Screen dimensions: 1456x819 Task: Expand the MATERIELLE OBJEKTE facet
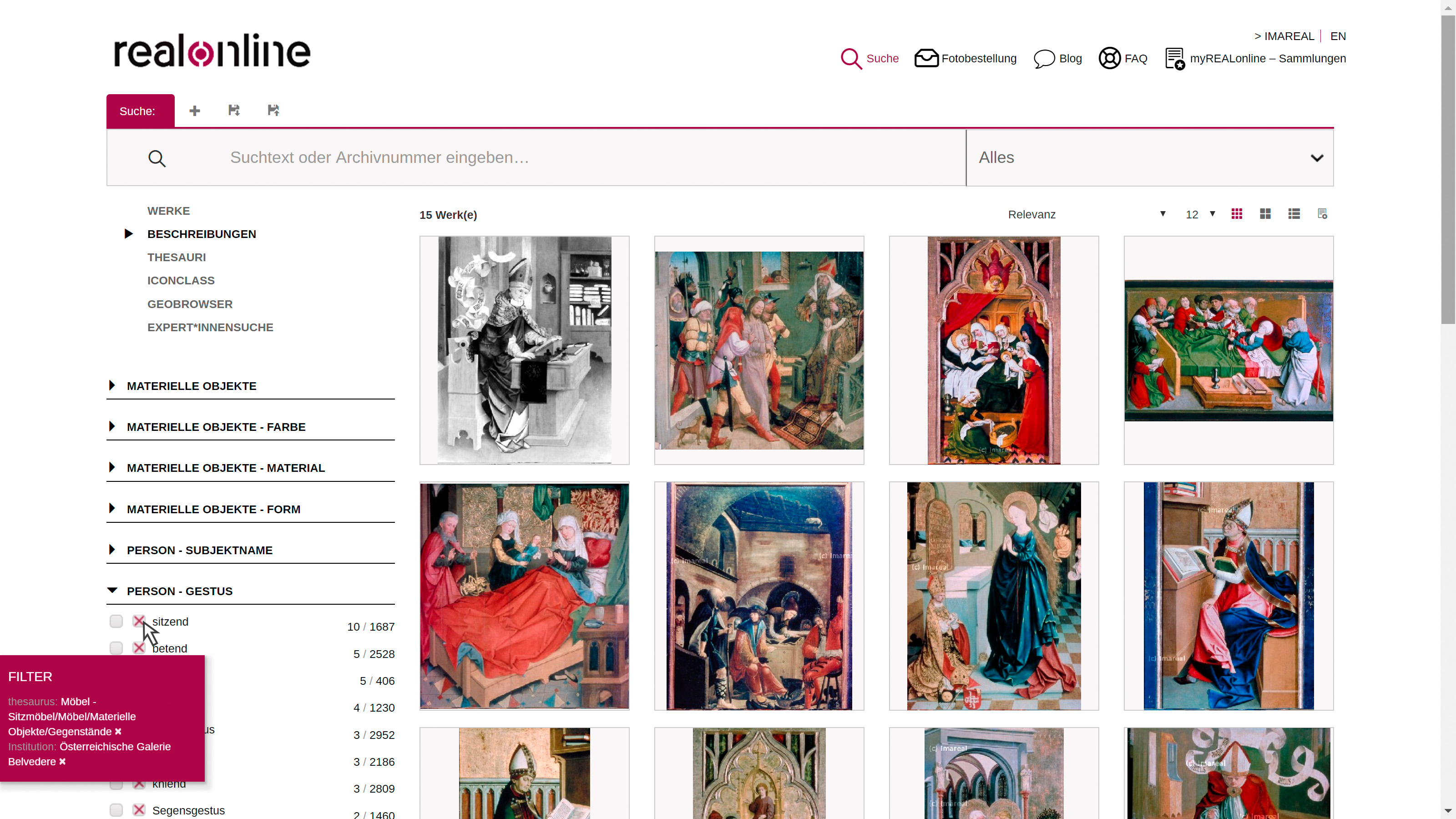click(250, 386)
